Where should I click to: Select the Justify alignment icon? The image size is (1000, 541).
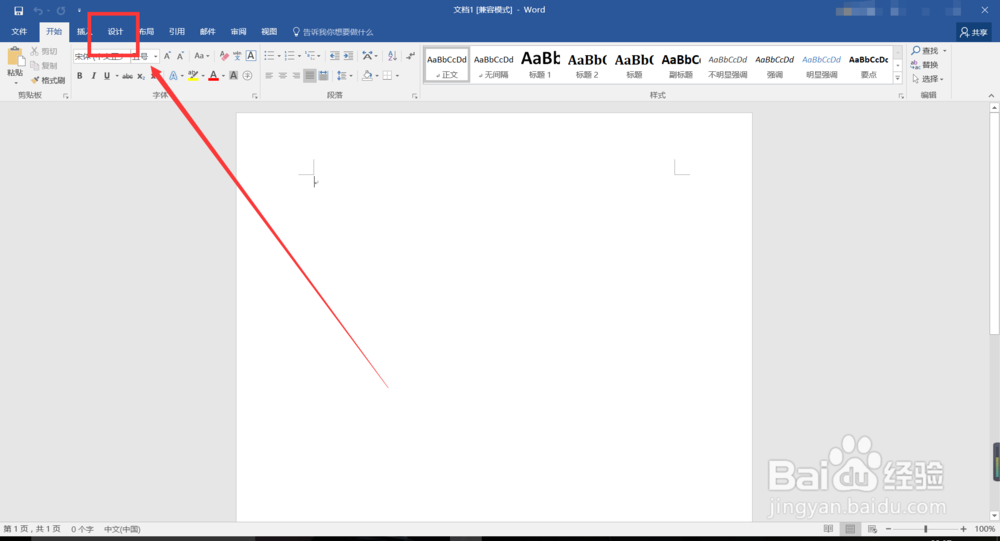pyautogui.click(x=309, y=76)
